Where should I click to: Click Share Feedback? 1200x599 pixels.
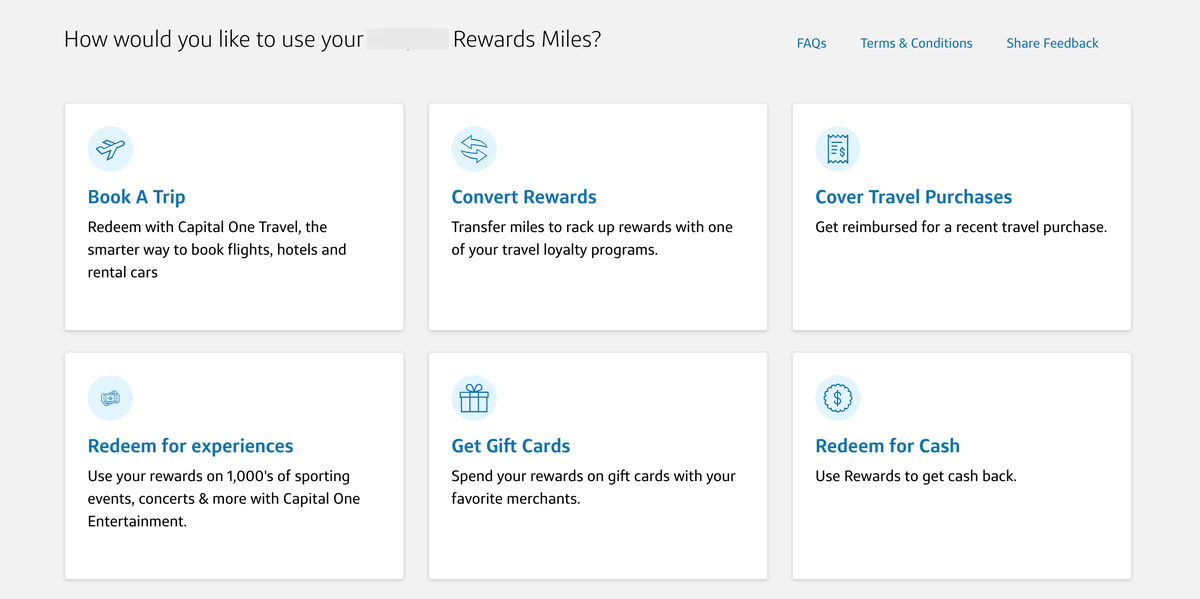coord(1052,43)
